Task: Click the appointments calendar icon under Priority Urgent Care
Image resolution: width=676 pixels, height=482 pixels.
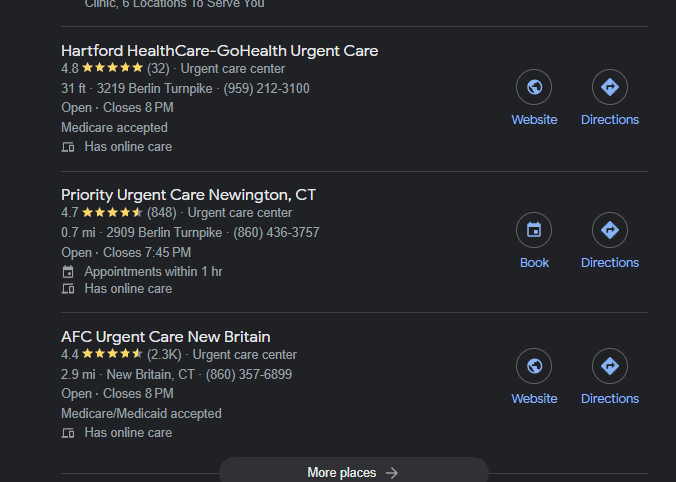Action: point(68,271)
